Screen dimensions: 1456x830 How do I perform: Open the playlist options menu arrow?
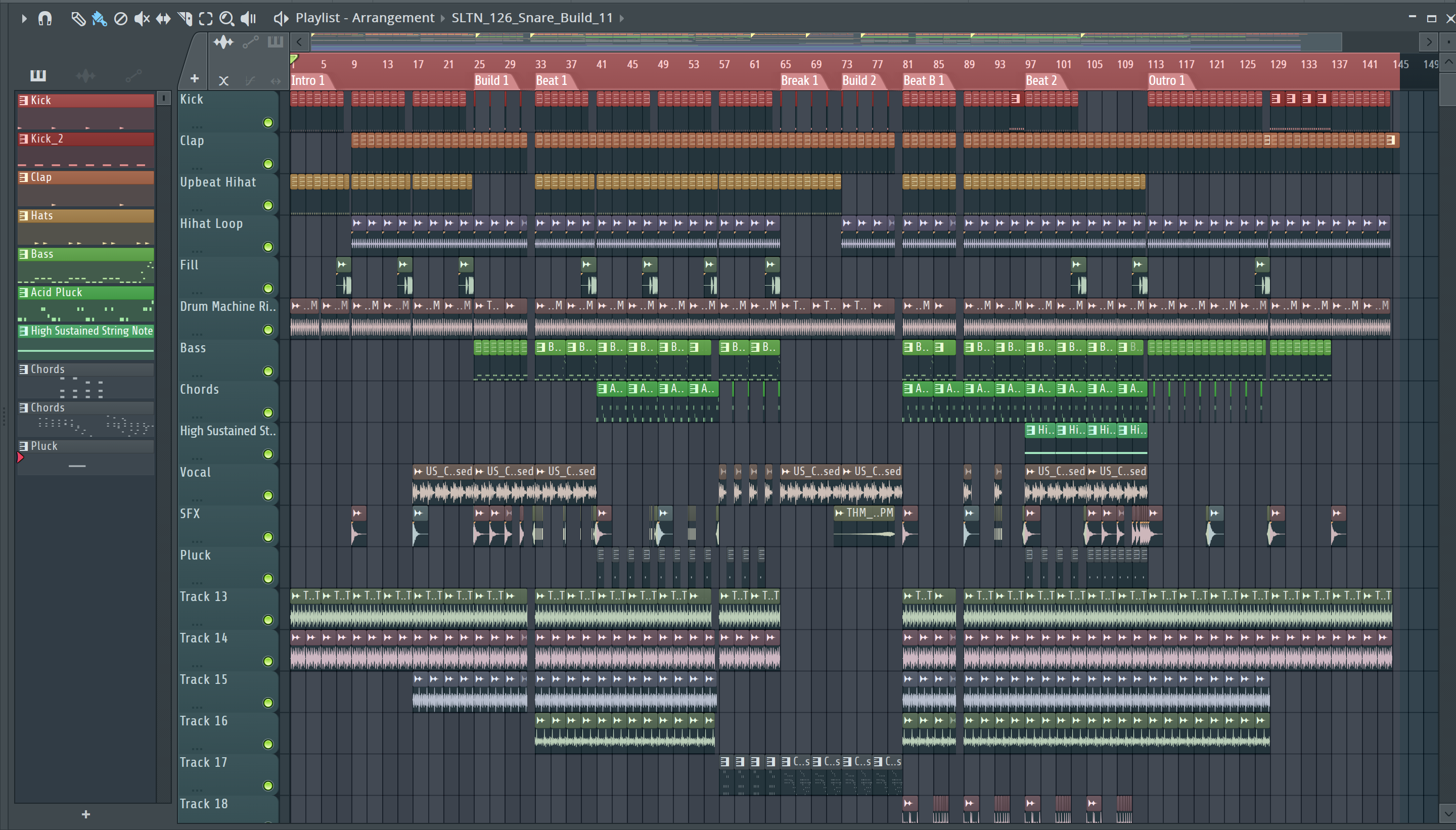pos(23,18)
